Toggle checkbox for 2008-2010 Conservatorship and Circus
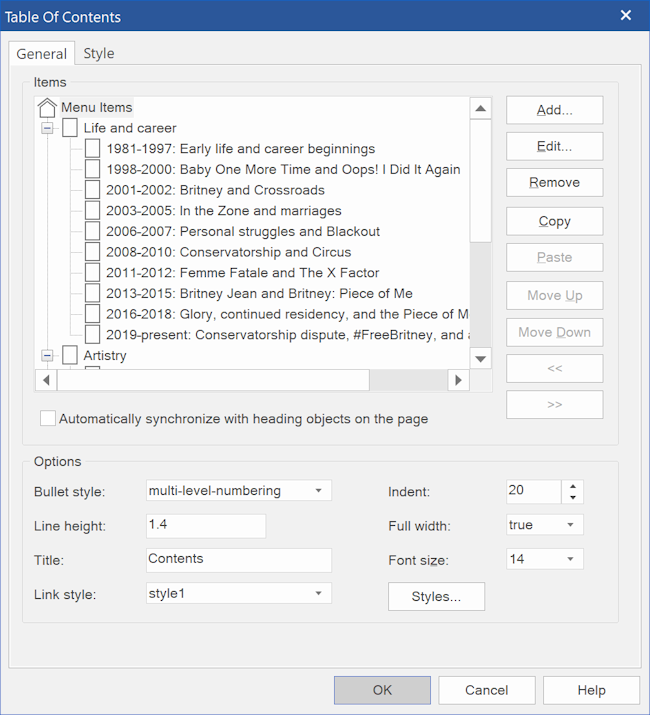 [x=93, y=252]
